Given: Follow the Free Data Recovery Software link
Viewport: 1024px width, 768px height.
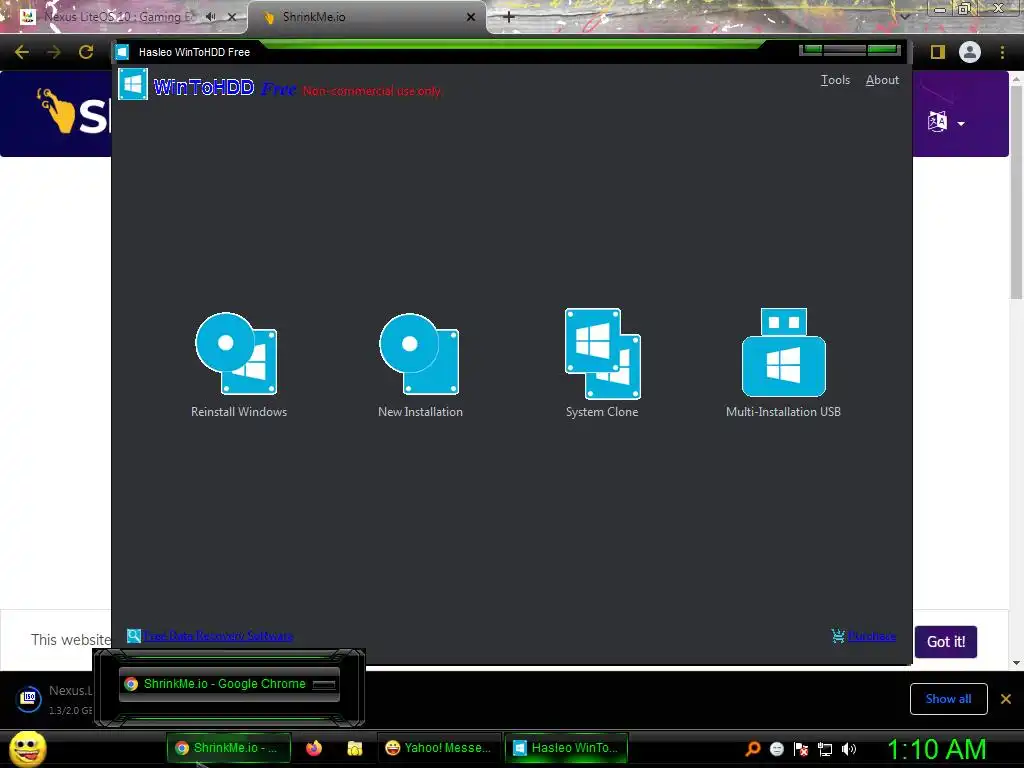Looking at the screenshot, I should tap(218, 635).
